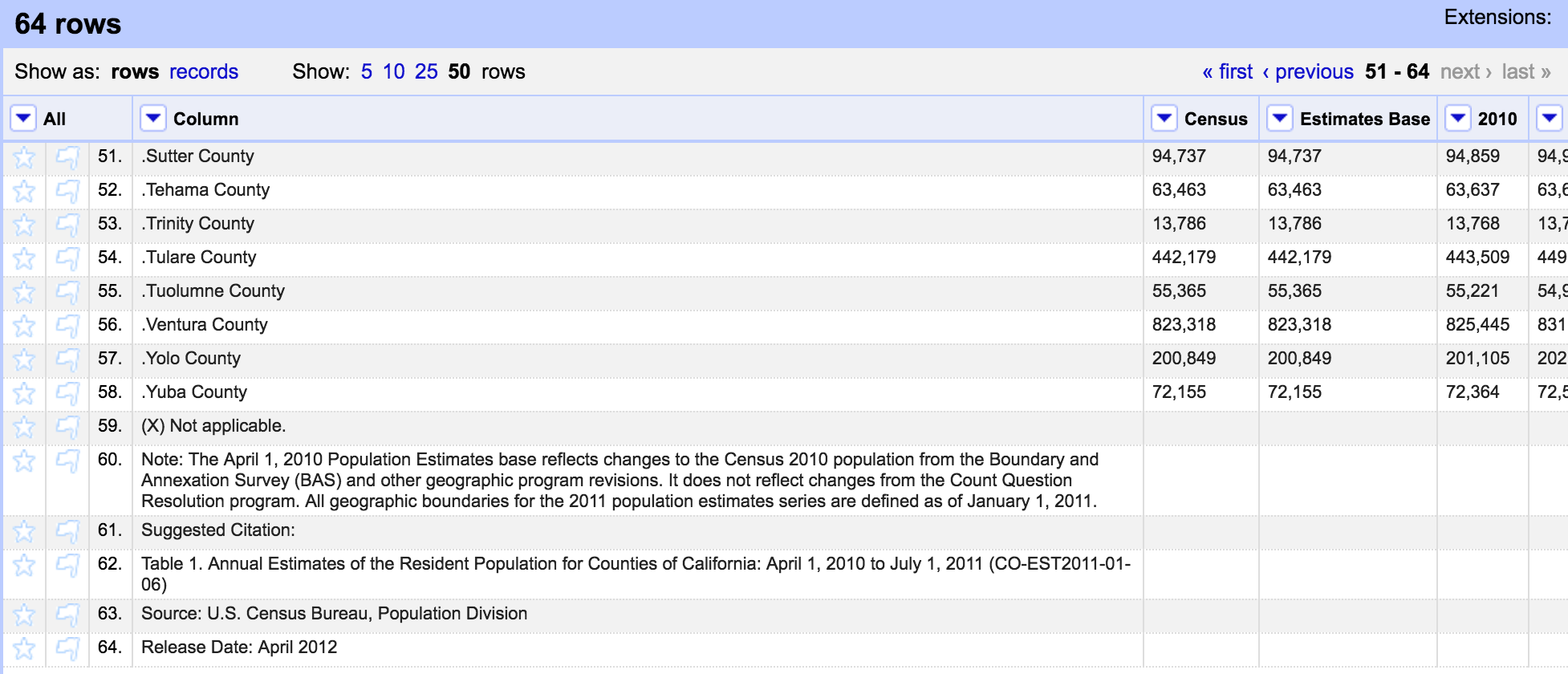Expand the Census column dropdown
Viewport: 1568px width, 674px height.
(x=1164, y=119)
